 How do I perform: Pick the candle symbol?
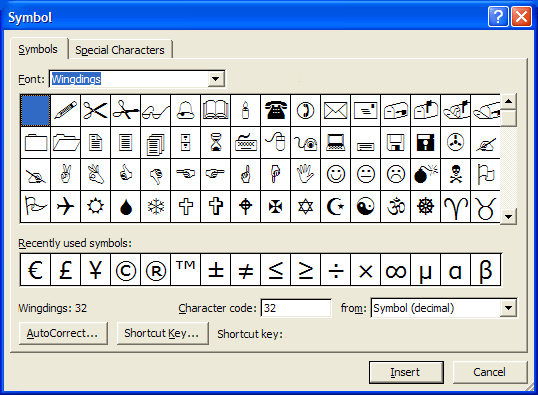(246, 111)
